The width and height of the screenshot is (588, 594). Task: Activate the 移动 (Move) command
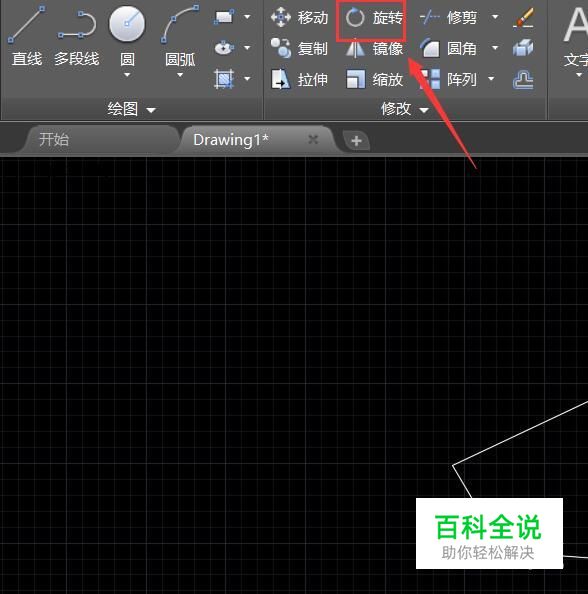click(x=299, y=17)
